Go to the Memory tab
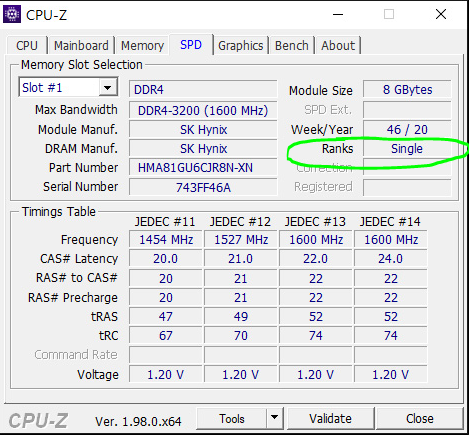This screenshot has height=435, width=469. tap(142, 46)
